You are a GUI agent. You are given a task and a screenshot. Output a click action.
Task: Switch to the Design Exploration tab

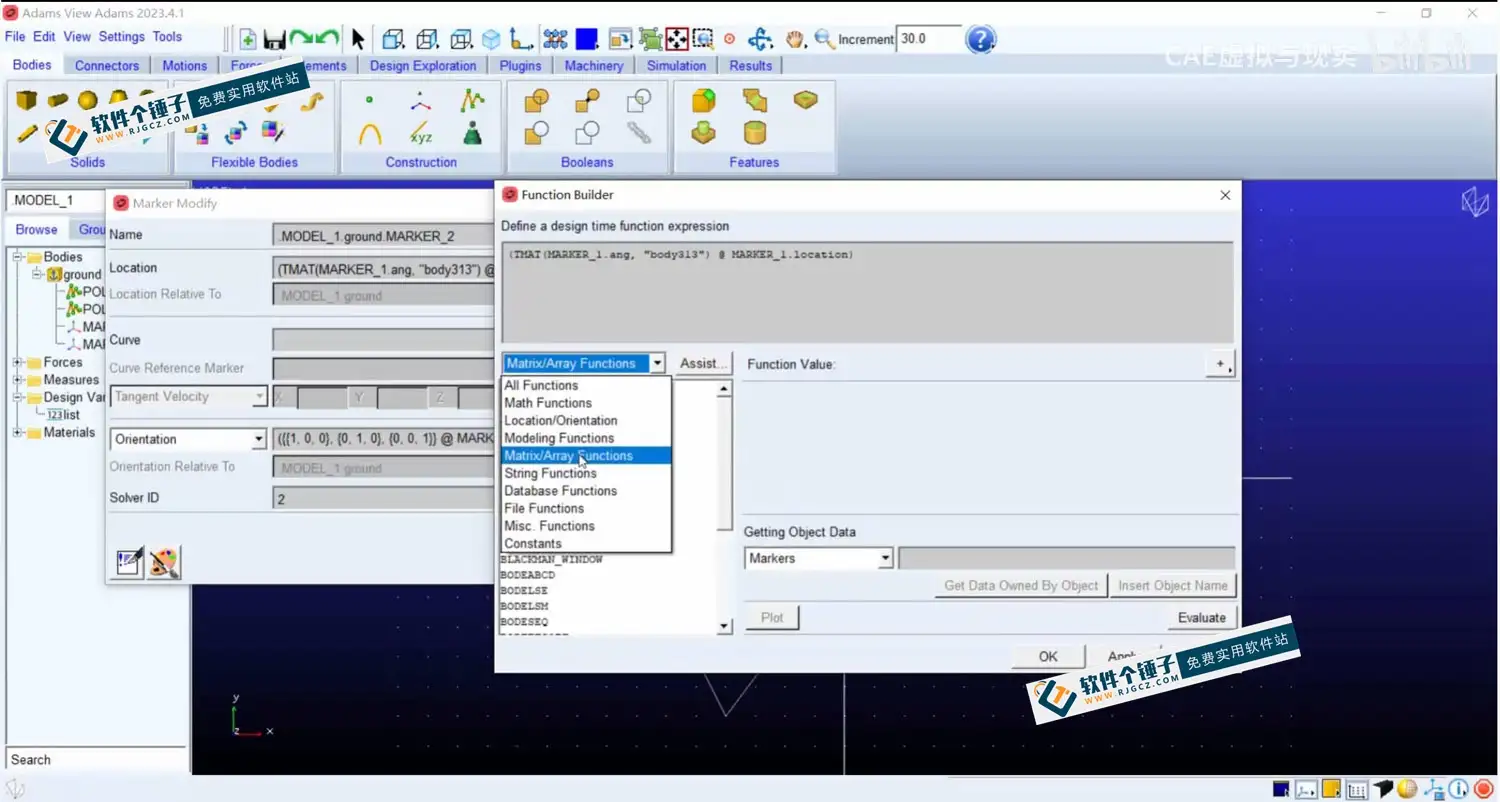coord(423,66)
